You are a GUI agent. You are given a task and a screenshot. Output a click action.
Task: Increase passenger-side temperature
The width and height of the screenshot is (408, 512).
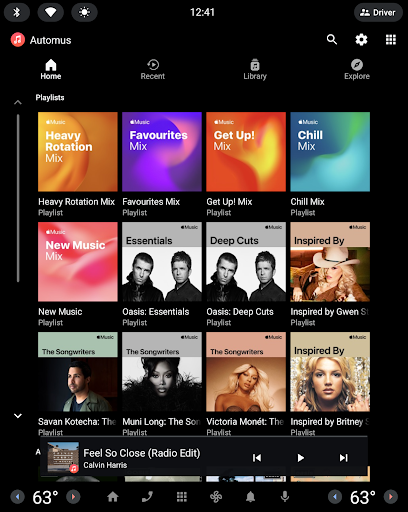pyautogui.click(x=391, y=497)
